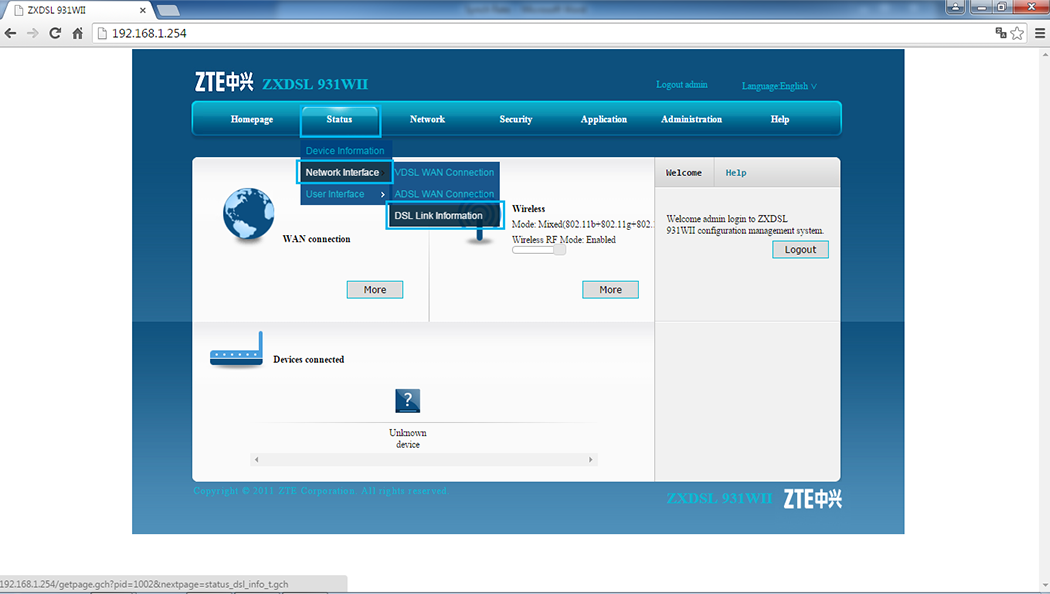Click the Copyright 2011 ZTE Corporation text

coord(321,491)
